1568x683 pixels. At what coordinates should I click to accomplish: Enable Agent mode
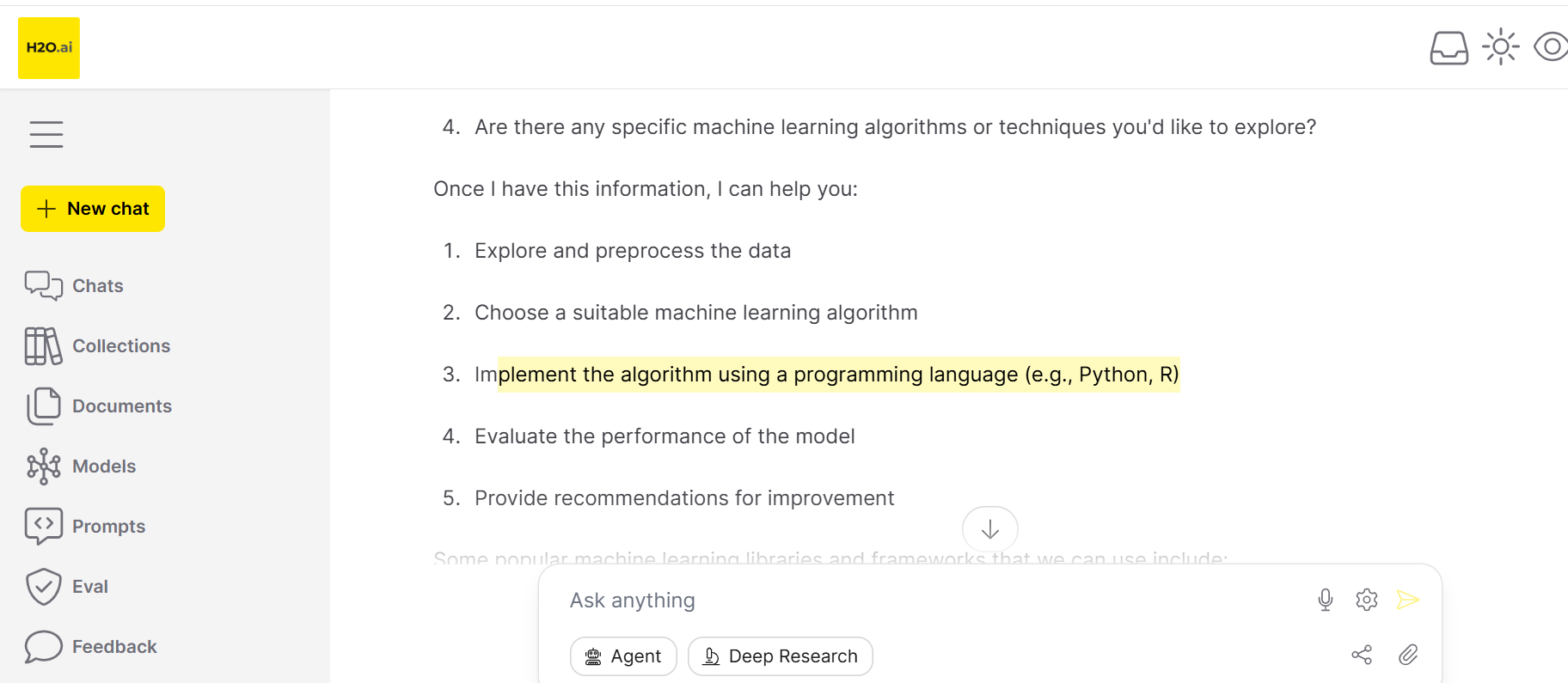coord(623,656)
